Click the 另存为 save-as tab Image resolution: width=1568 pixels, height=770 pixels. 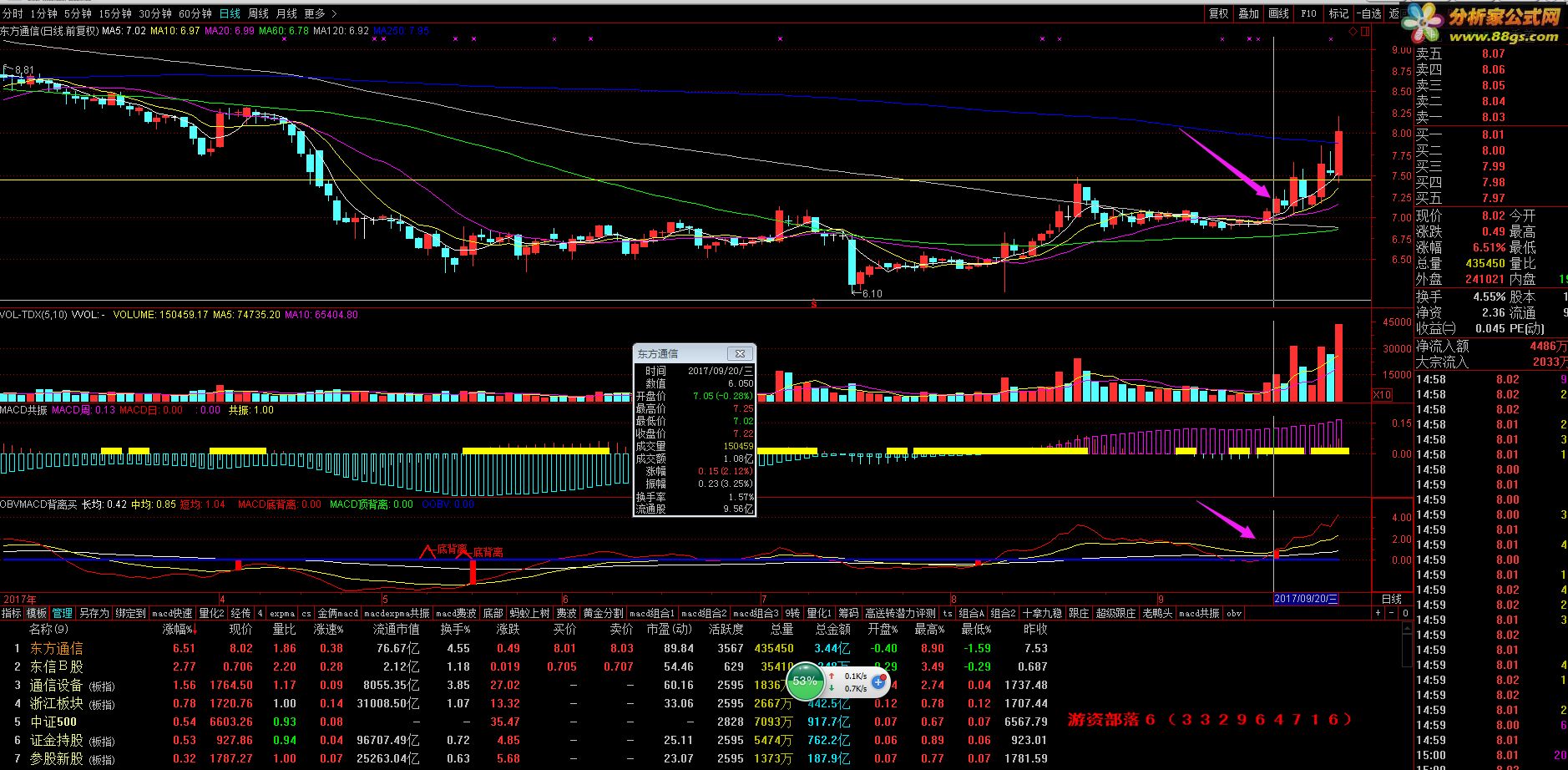pos(94,613)
